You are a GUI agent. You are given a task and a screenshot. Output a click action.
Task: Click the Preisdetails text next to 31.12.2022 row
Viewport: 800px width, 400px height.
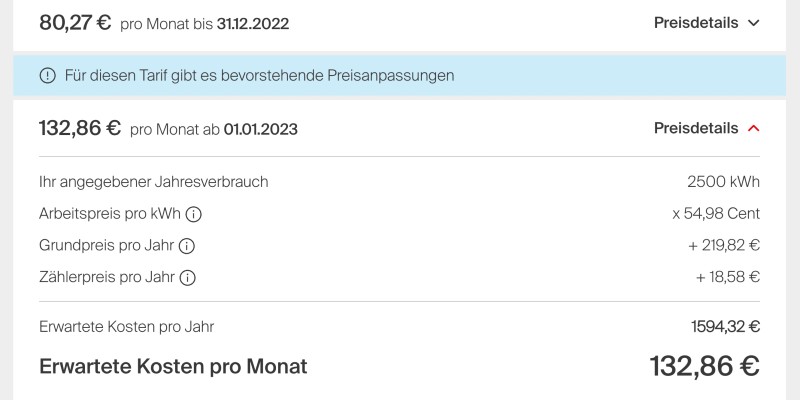[x=696, y=23]
